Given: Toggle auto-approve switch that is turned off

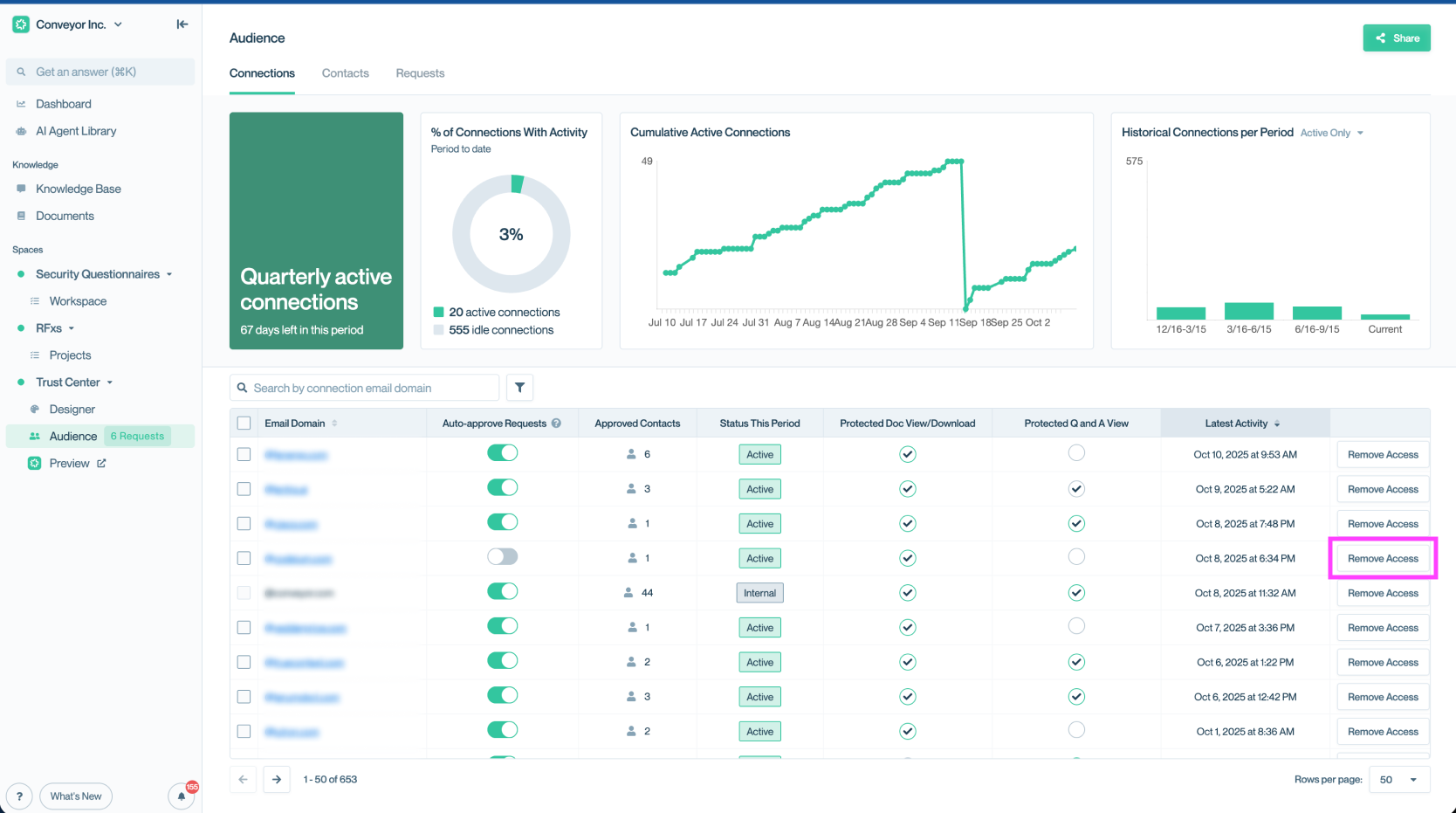Looking at the screenshot, I should 502,557.
